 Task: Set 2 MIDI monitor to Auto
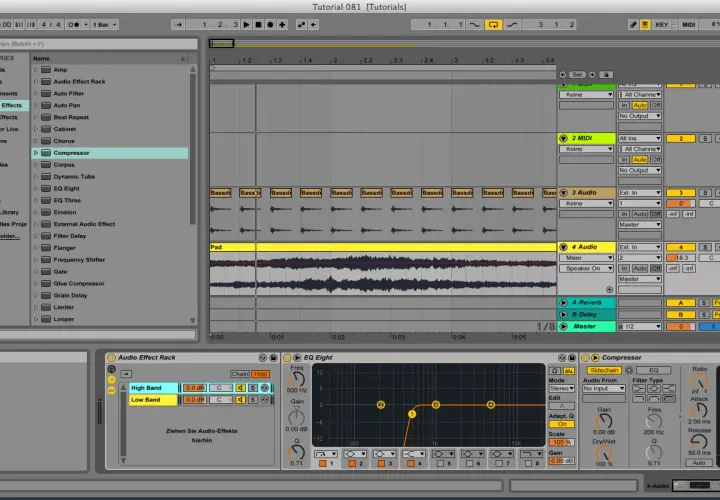pyautogui.click(x=640, y=160)
